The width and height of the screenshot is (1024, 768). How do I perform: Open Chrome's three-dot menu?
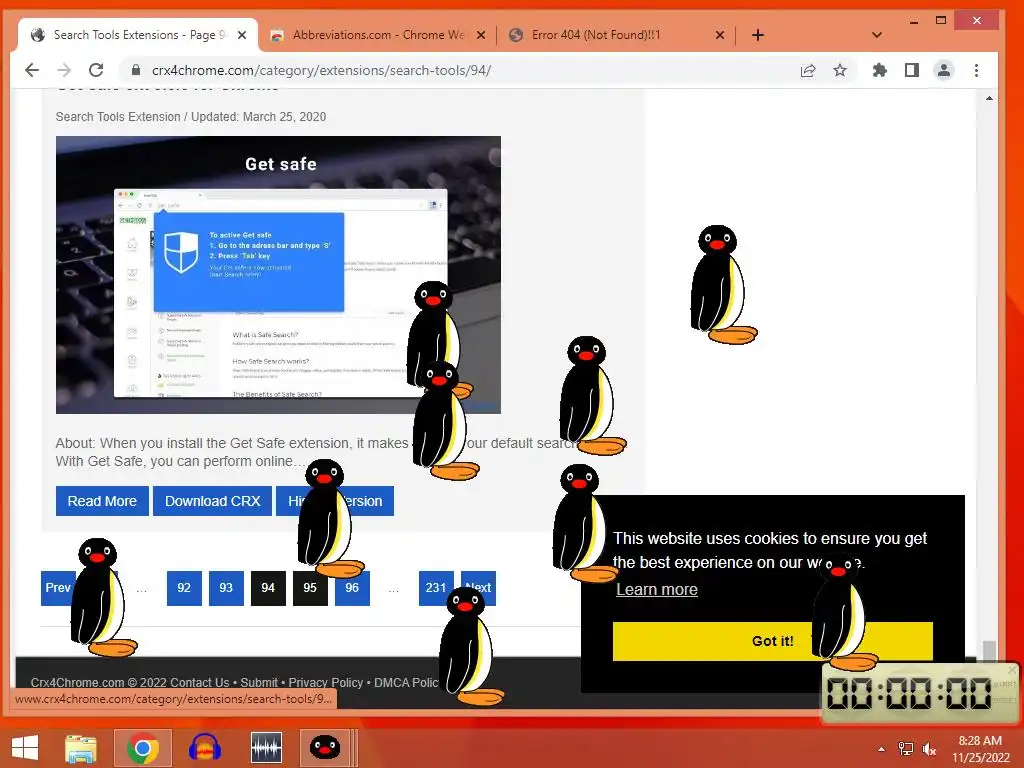976,71
